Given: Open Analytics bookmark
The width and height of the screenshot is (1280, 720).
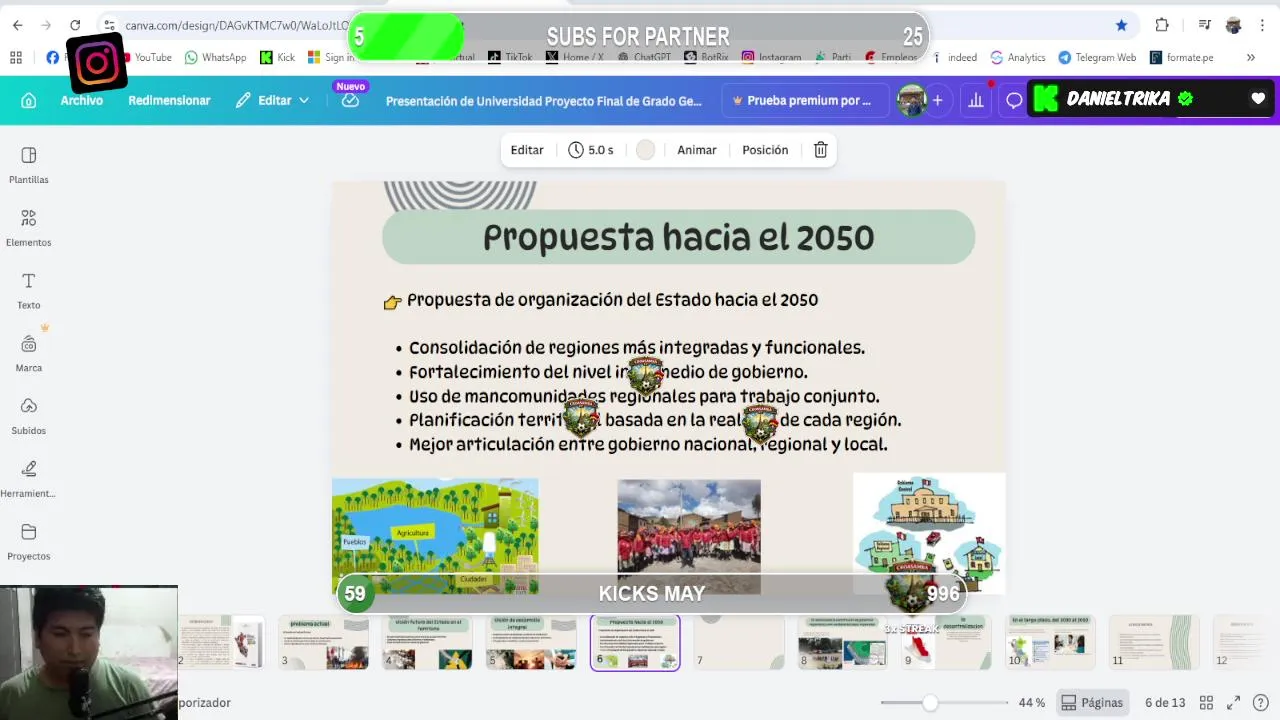Looking at the screenshot, I should 1017,58.
